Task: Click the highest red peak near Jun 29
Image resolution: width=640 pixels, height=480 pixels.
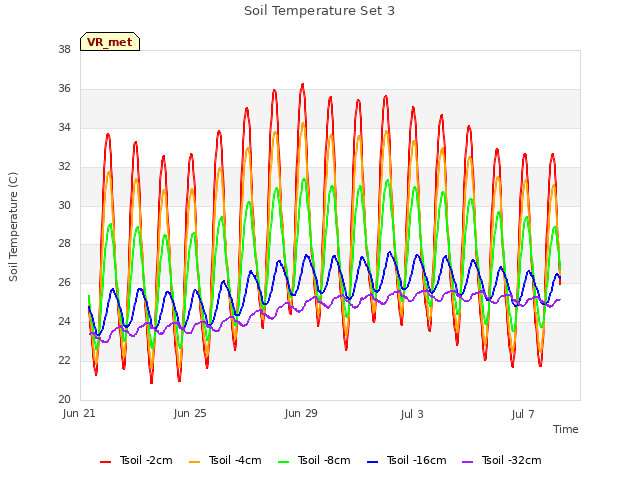Action: pos(302,84)
